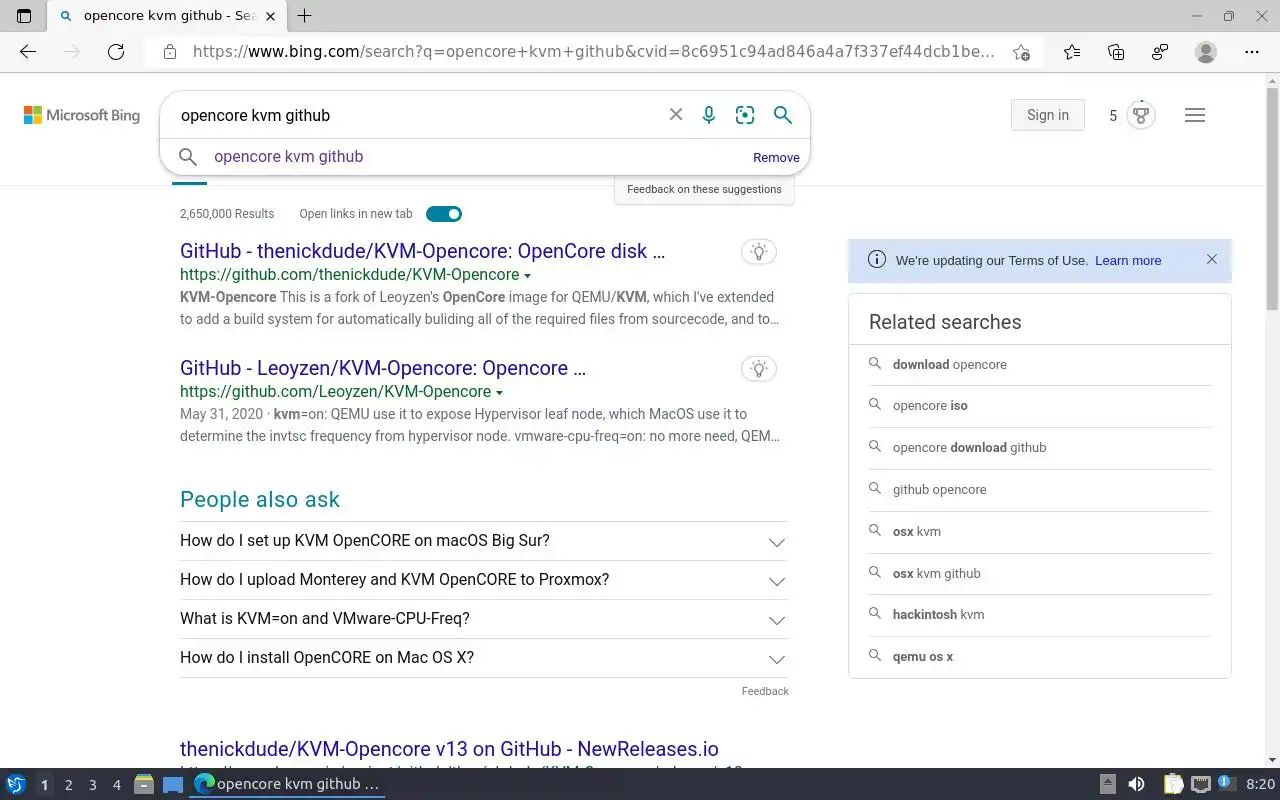Toggle Open links in new tab
The image size is (1280, 800).
[444, 214]
